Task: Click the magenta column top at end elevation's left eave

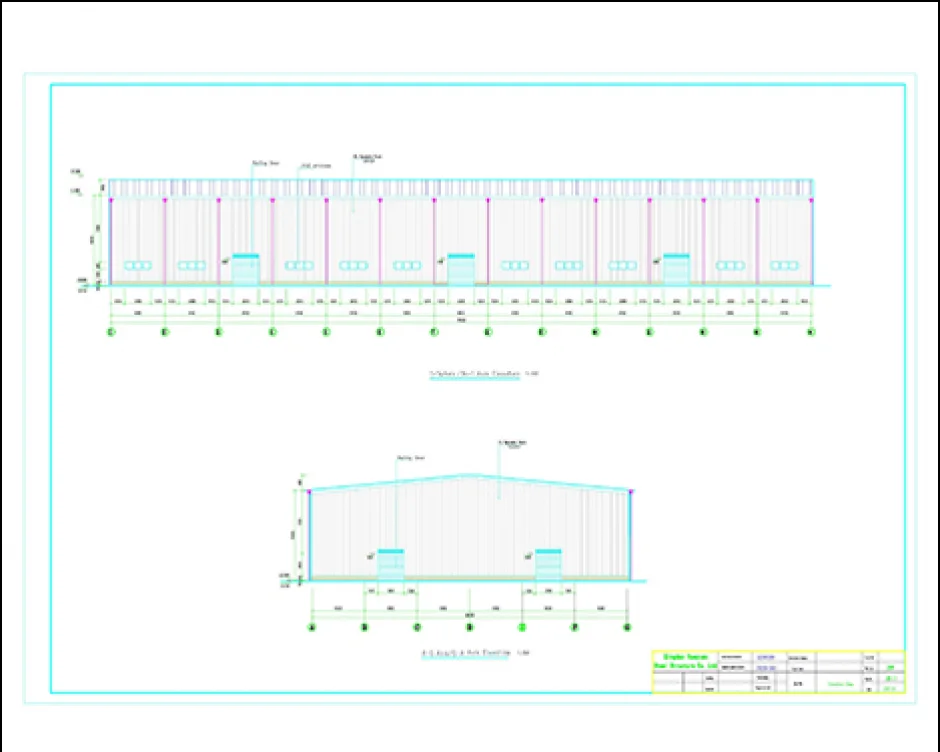Action: click(310, 492)
